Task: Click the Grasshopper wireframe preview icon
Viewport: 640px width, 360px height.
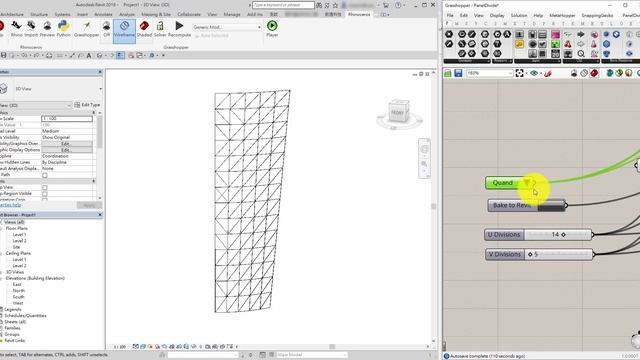Action: [584, 73]
